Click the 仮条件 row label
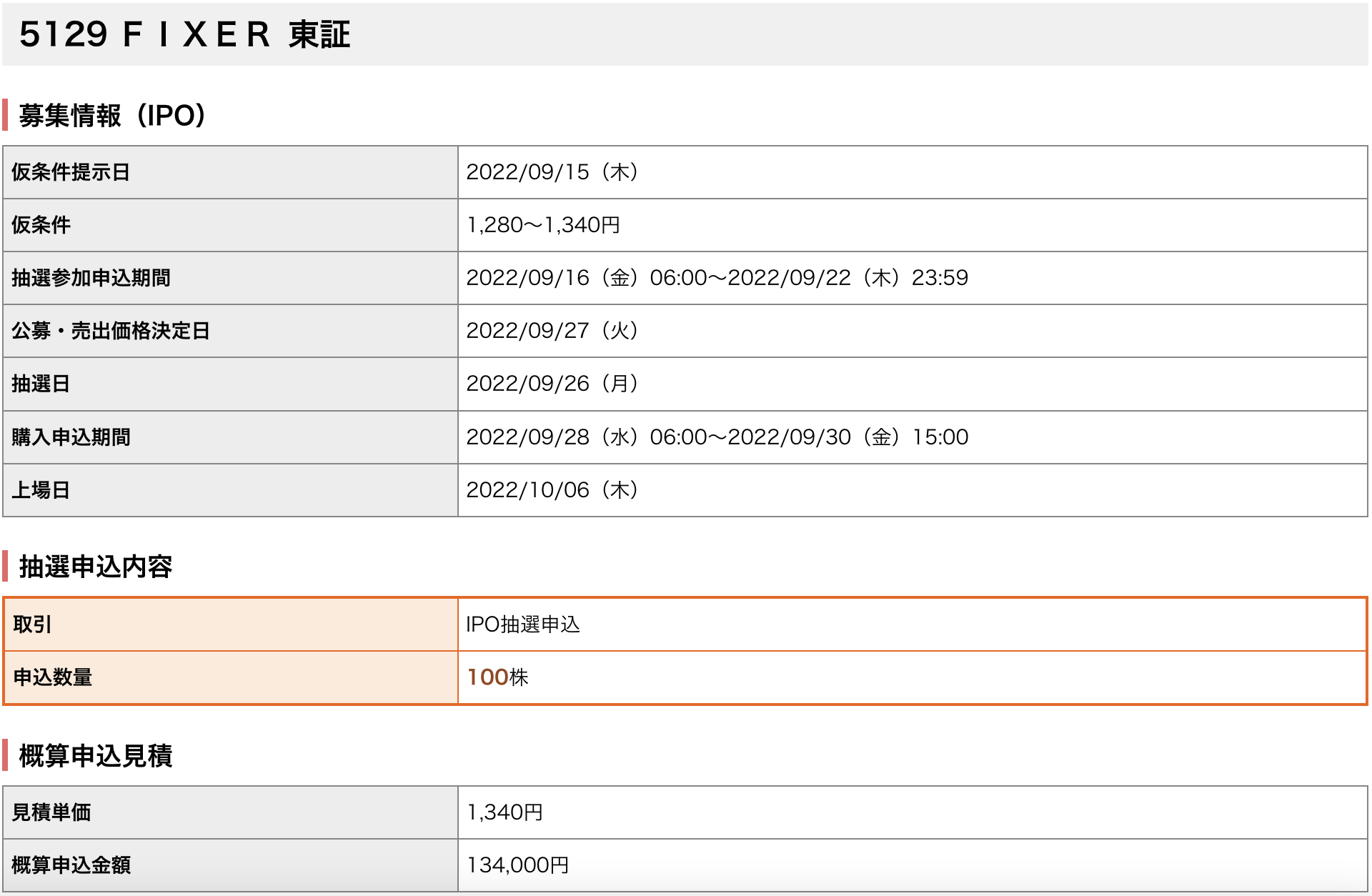Image resolution: width=1372 pixels, height=896 pixels. [x=230, y=225]
